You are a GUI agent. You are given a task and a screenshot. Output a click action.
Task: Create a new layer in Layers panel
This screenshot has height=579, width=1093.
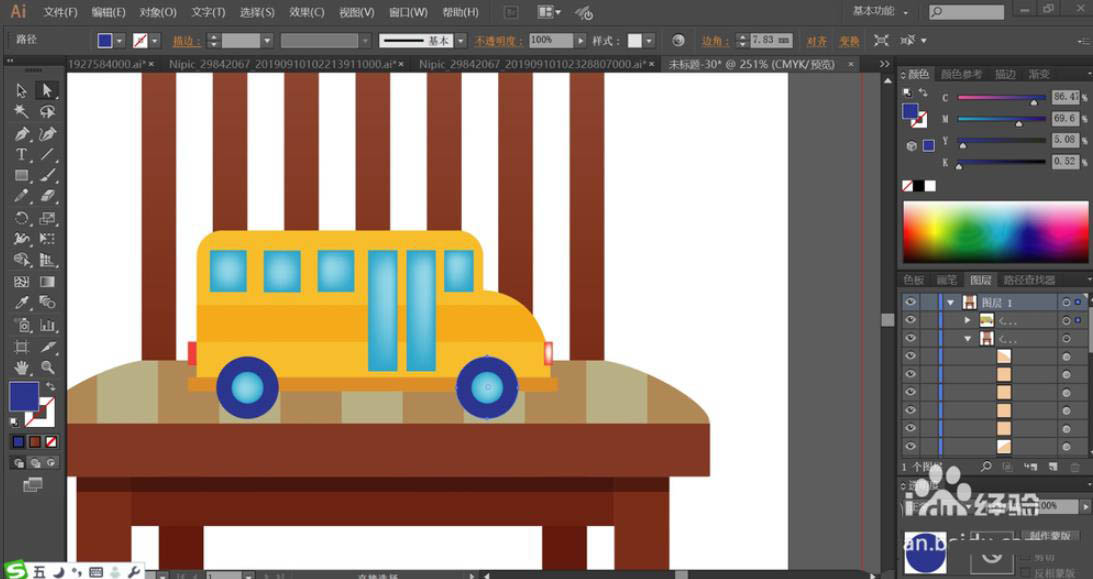(1053, 467)
